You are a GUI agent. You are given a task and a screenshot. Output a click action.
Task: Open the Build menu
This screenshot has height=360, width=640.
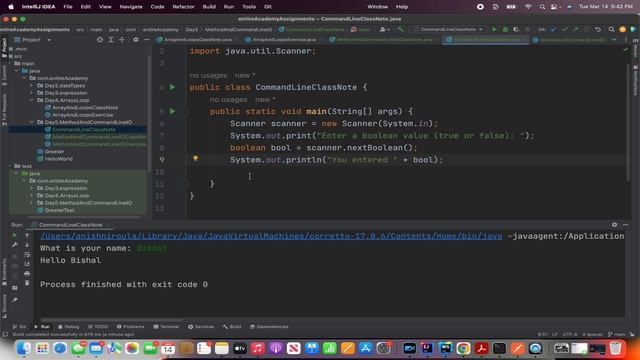point(209,7)
